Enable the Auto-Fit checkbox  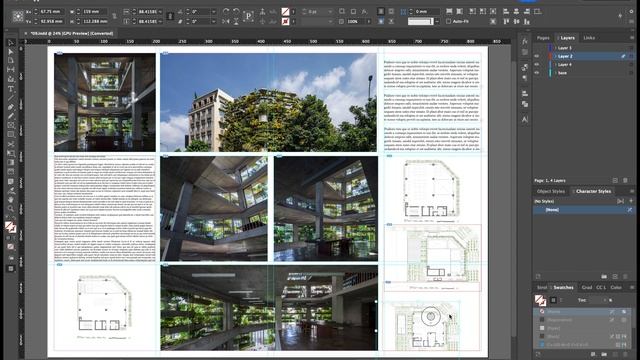point(448,21)
